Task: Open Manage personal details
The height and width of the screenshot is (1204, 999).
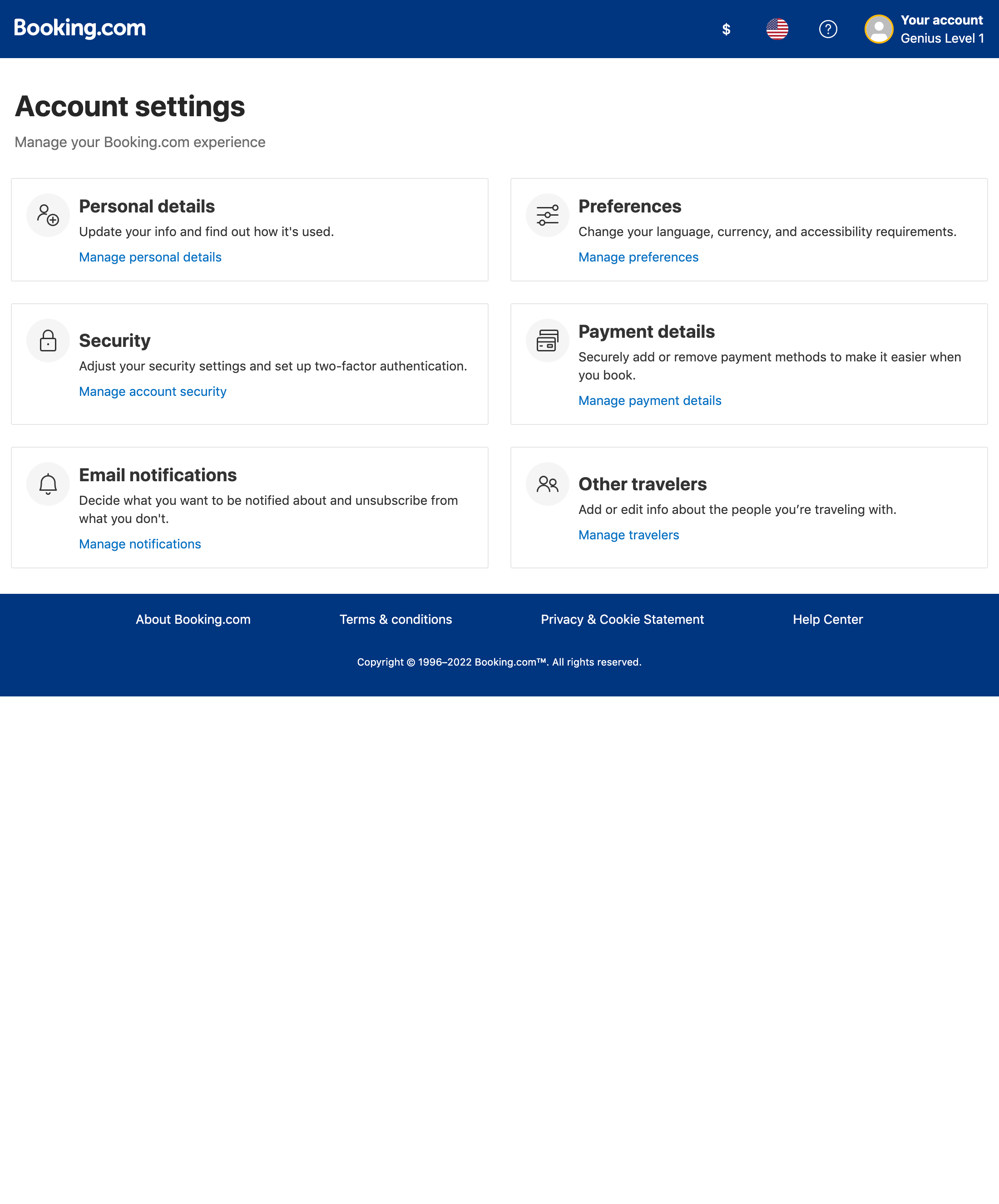Action: click(150, 257)
